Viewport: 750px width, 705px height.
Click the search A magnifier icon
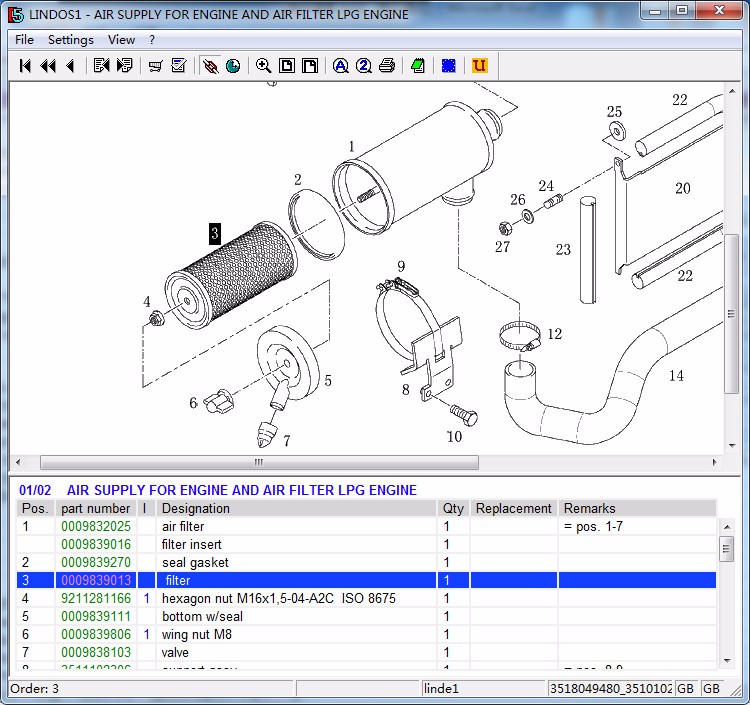(x=341, y=66)
